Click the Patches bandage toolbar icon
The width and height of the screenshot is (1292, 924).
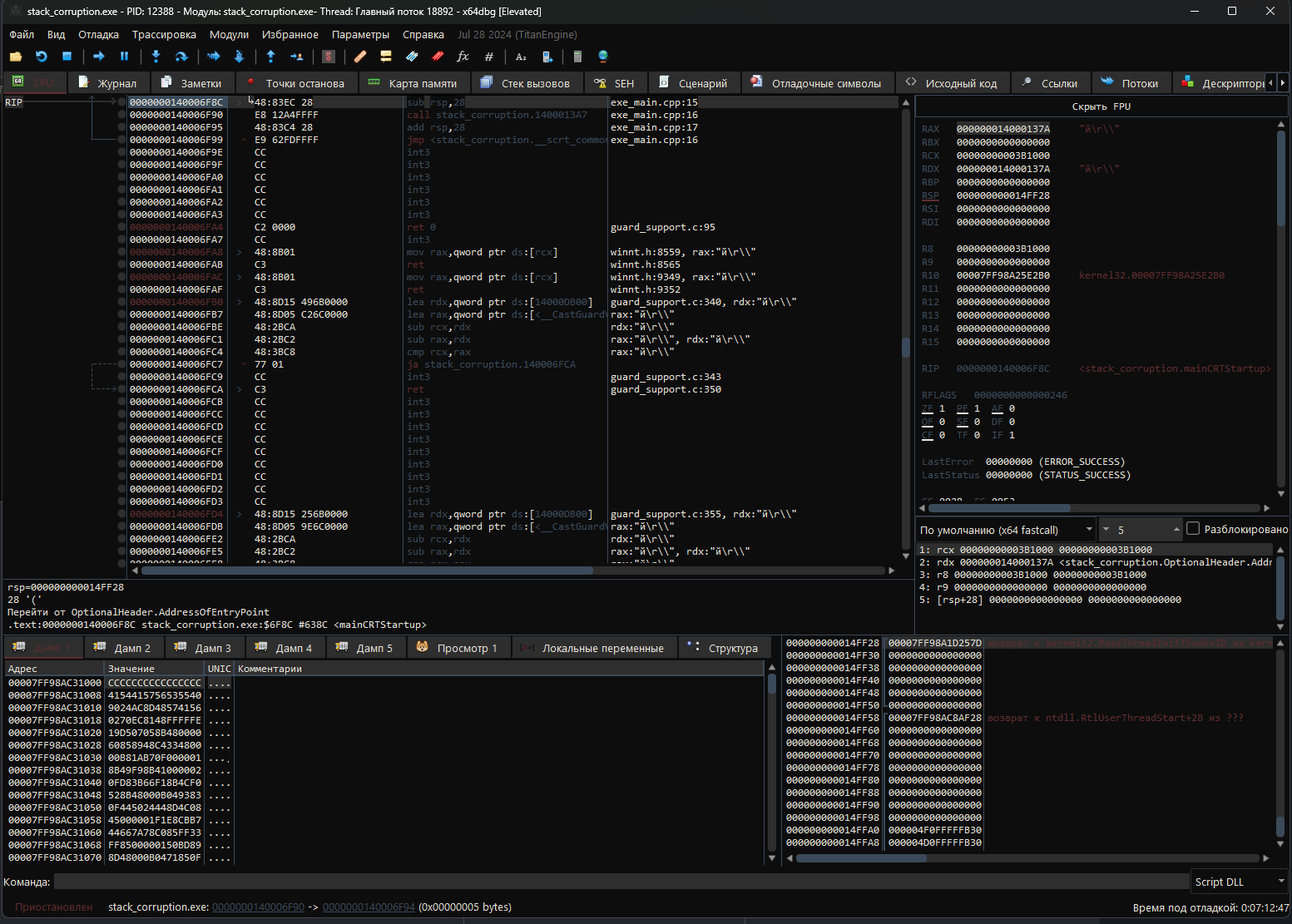pos(360,57)
